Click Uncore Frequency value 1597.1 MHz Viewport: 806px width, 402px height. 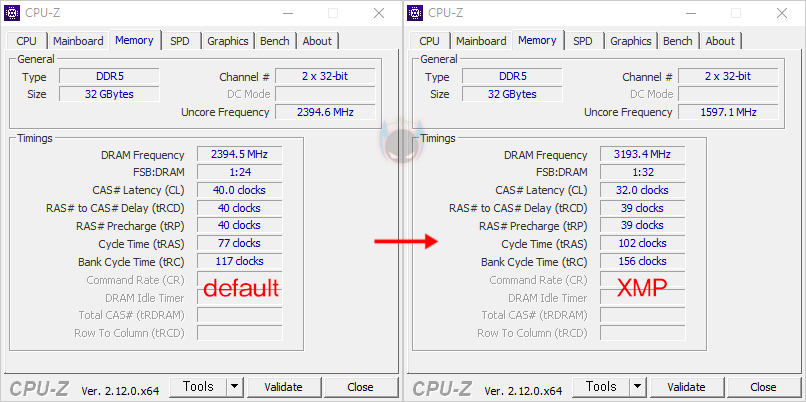coord(728,112)
